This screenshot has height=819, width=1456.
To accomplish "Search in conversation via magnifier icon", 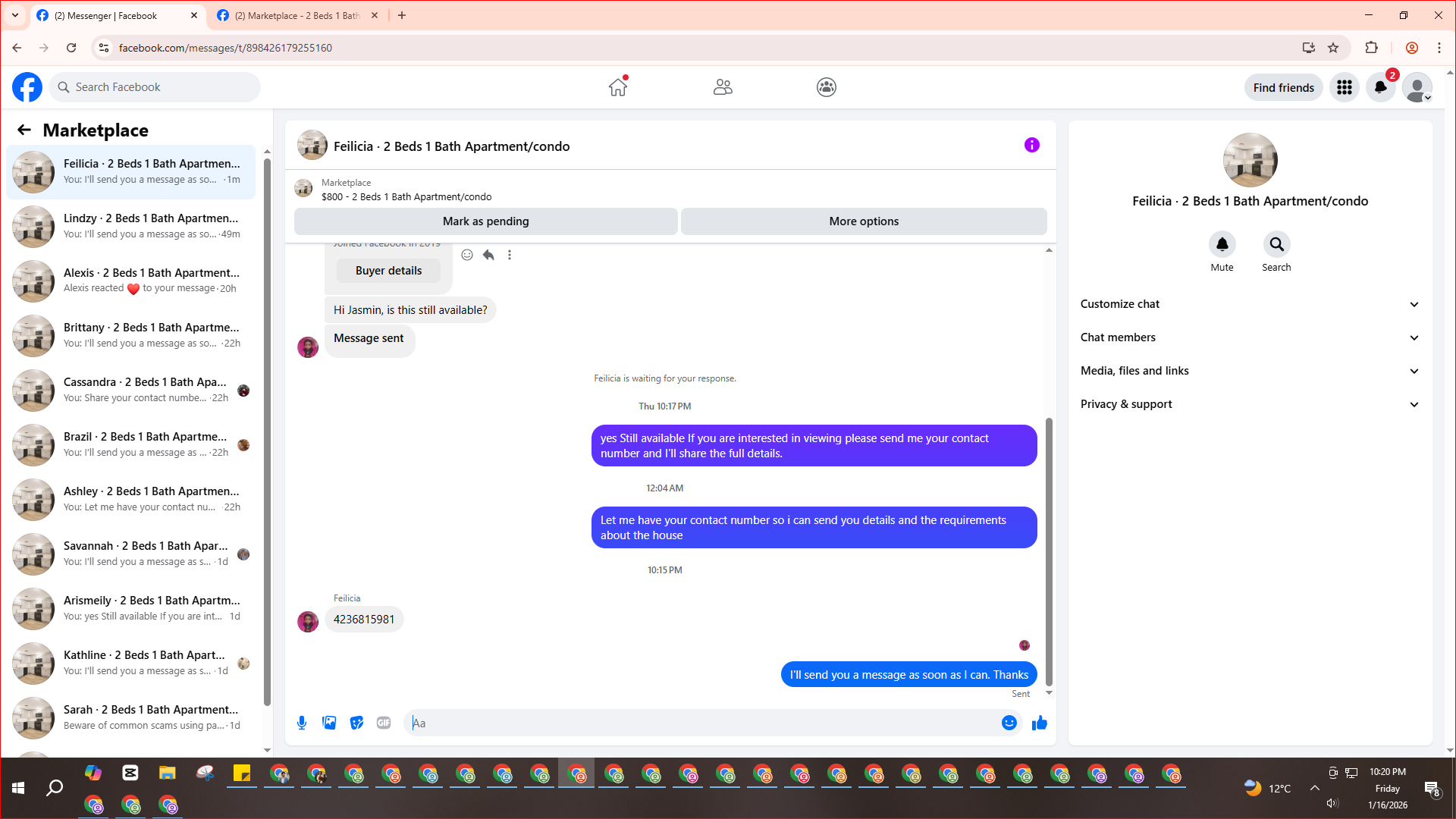I will (1276, 244).
